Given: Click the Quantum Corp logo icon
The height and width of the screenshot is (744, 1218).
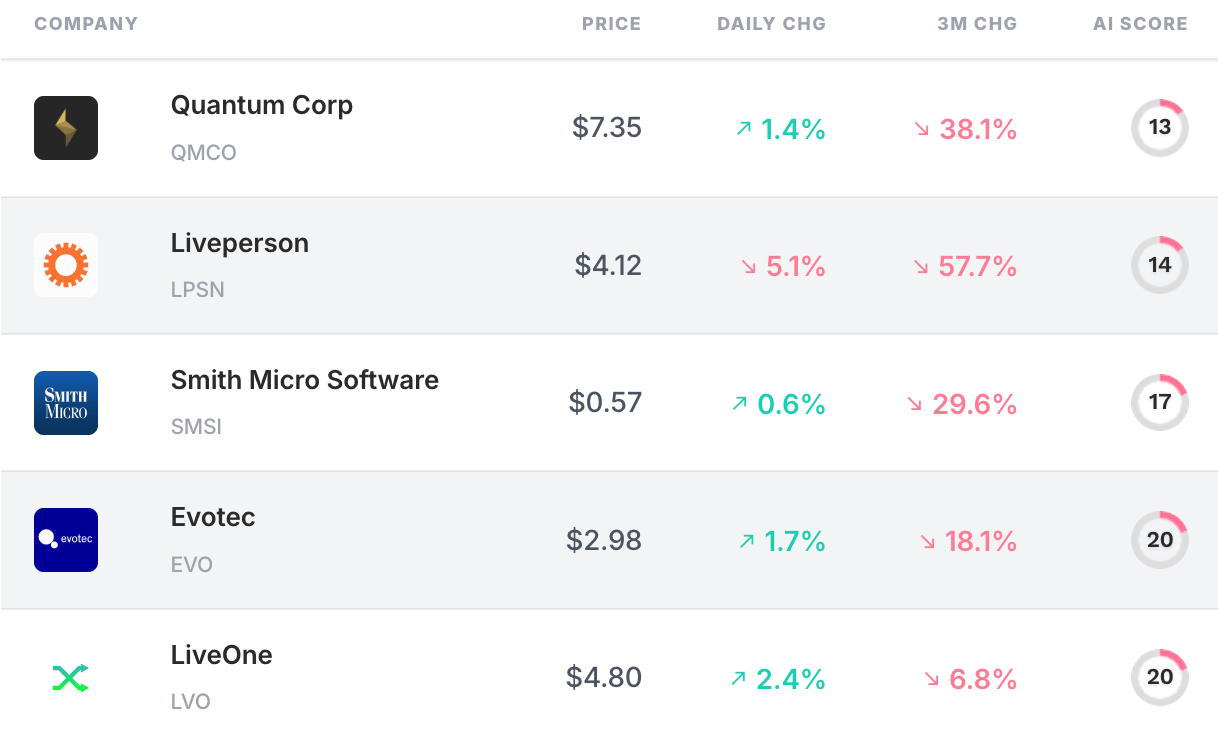Looking at the screenshot, I should 66,128.
